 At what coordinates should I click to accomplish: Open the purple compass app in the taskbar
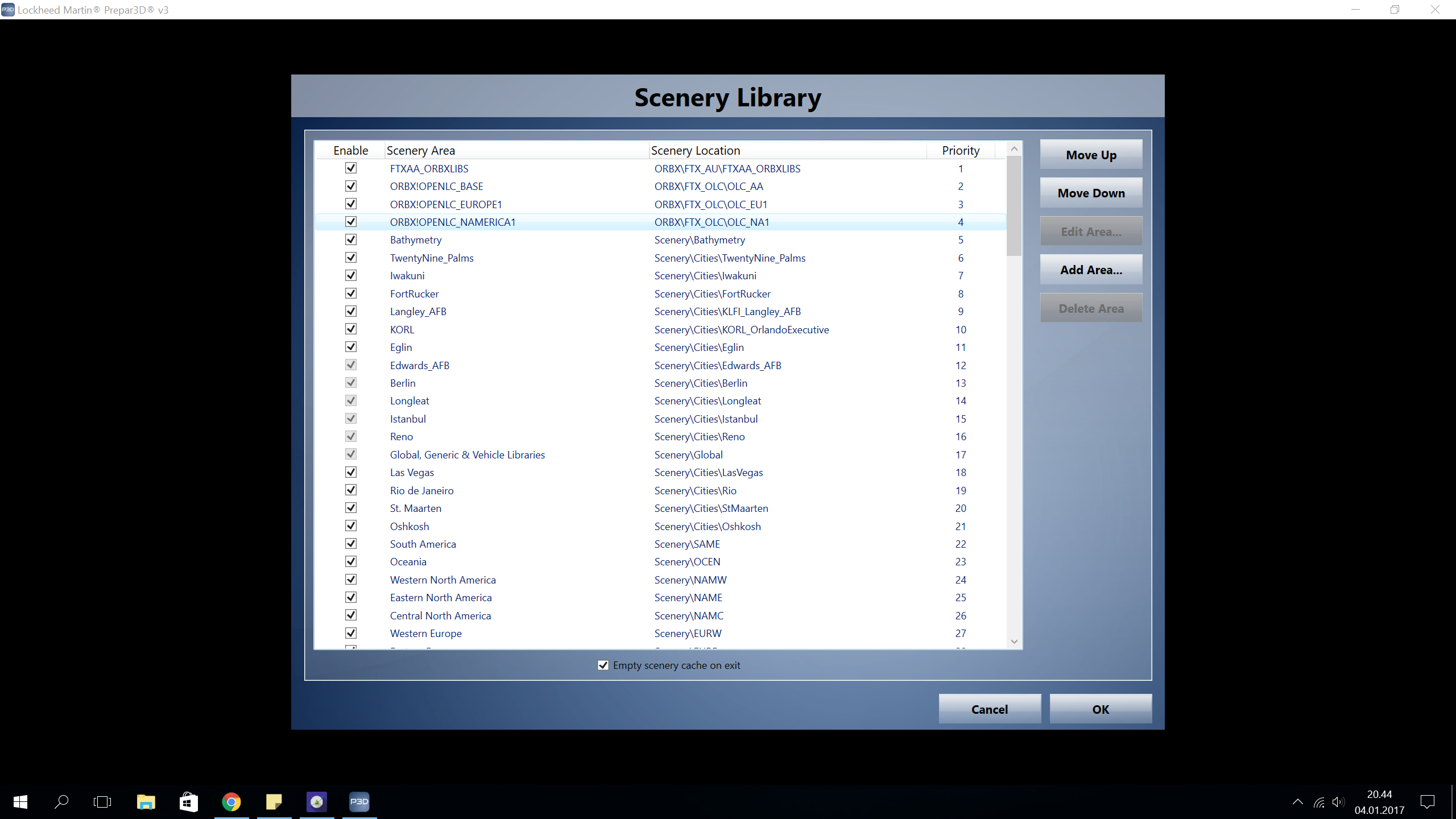(x=317, y=802)
